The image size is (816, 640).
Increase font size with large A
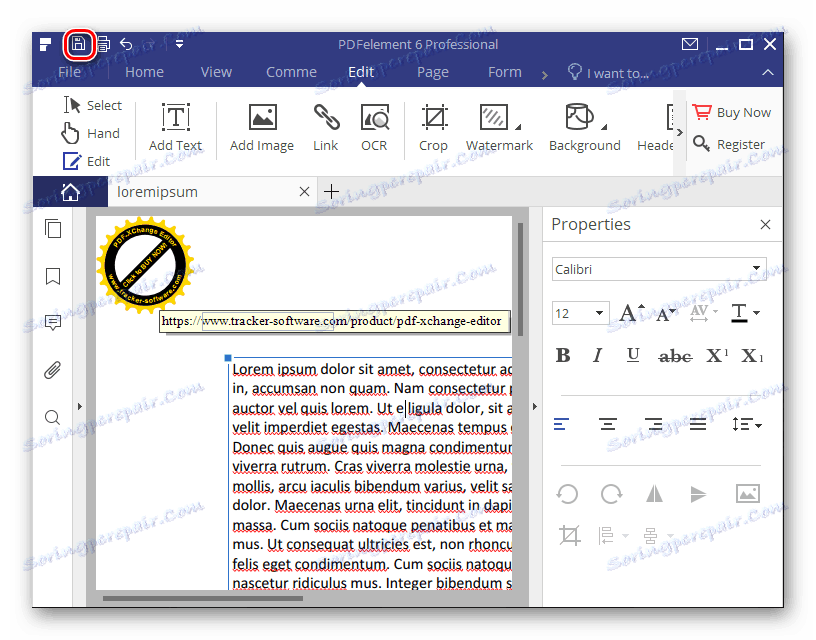(631, 313)
